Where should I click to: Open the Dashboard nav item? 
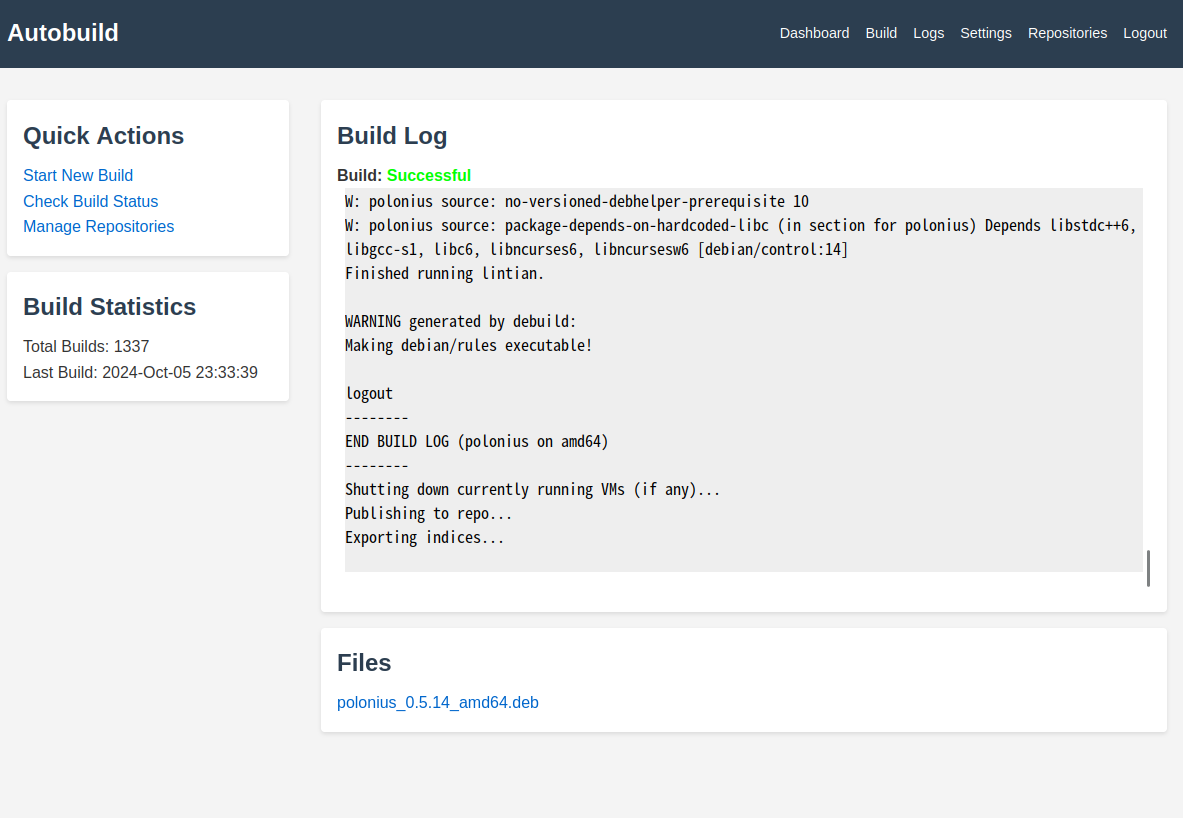(x=814, y=33)
